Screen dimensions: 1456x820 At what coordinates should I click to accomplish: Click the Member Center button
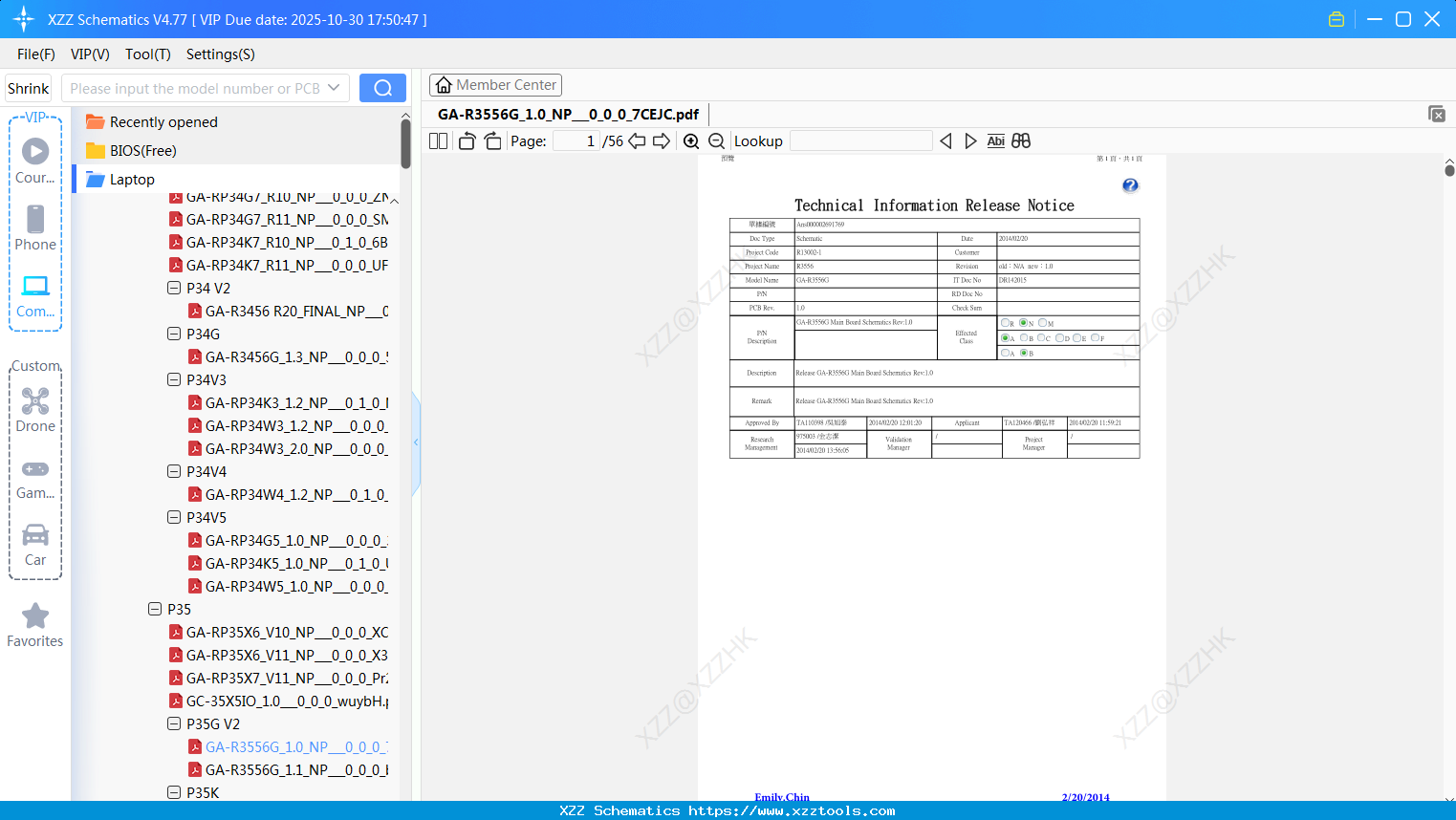[495, 85]
